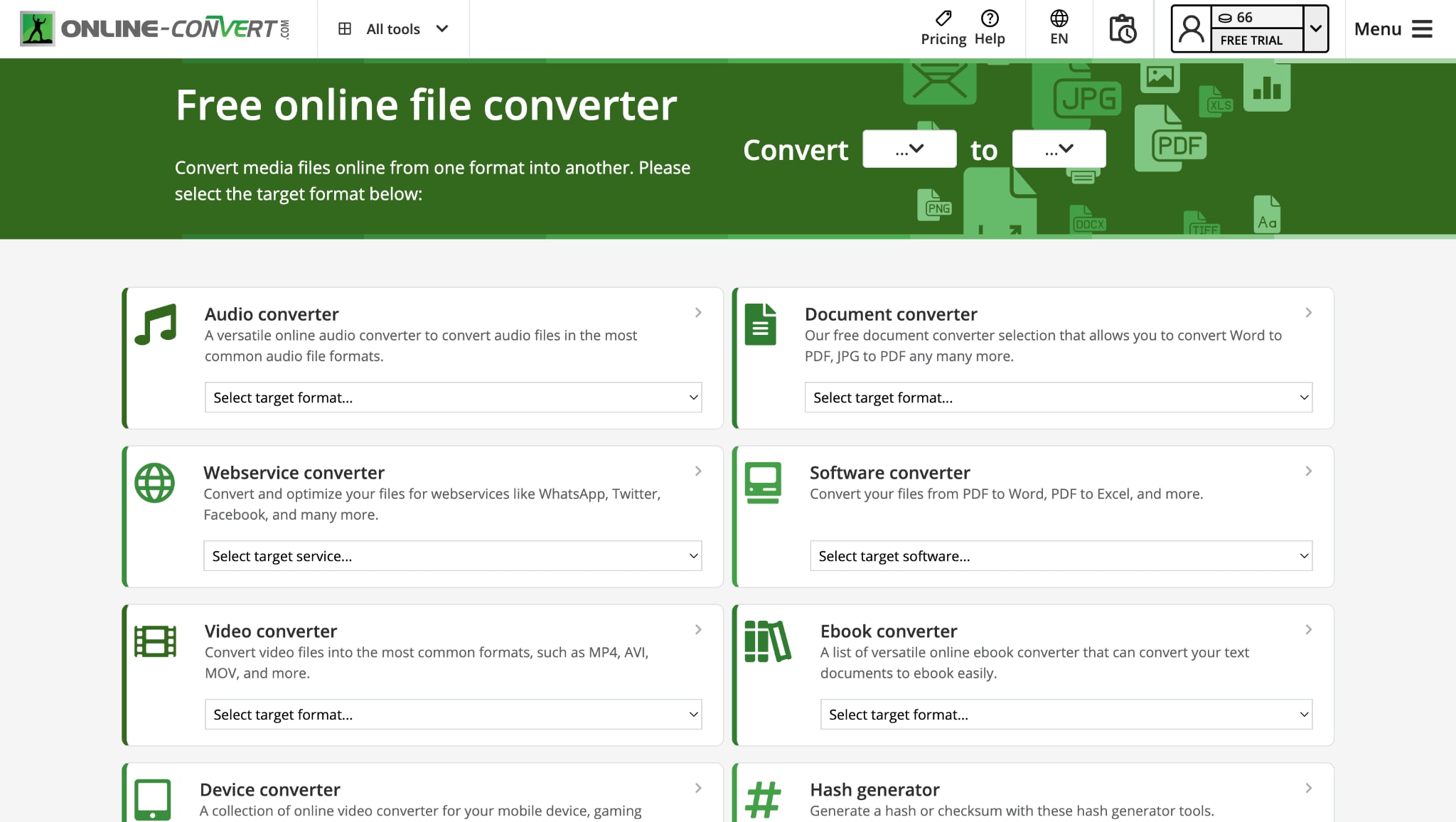Click the Webservice converter globe icon
This screenshot has height=822, width=1456.
click(x=154, y=483)
